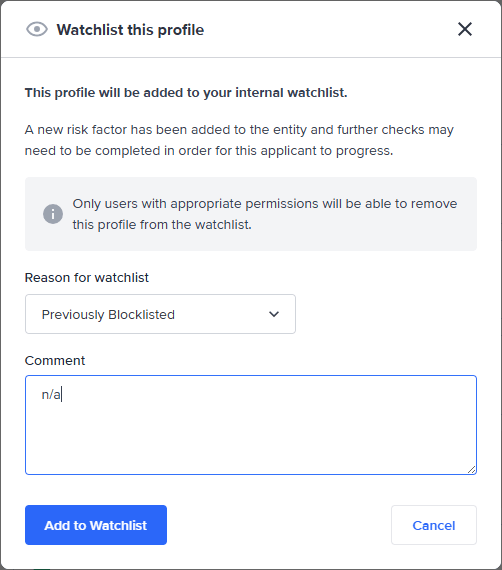Click the "Watchlist this profile" heading
The height and width of the screenshot is (570, 502).
point(130,30)
